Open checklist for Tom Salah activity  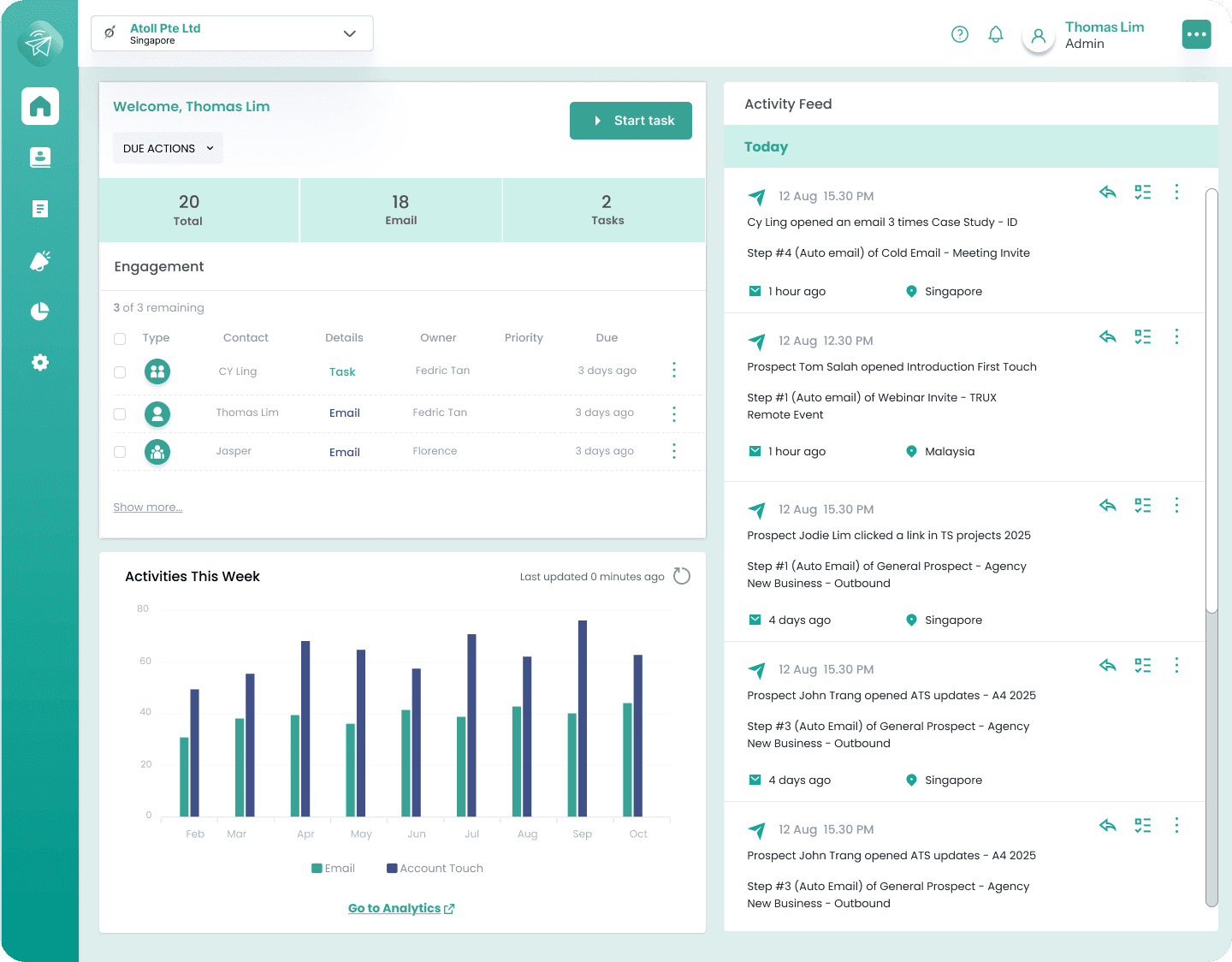pyautogui.click(x=1143, y=336)
